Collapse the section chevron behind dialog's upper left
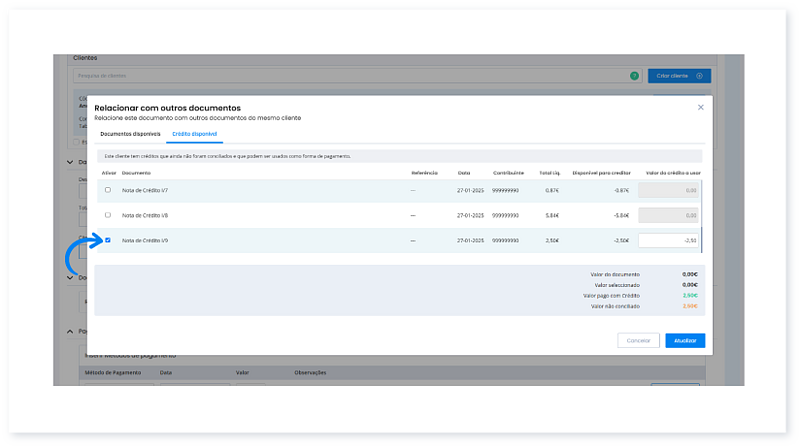This screenshot has height=447, width=800. pos(69,161)
